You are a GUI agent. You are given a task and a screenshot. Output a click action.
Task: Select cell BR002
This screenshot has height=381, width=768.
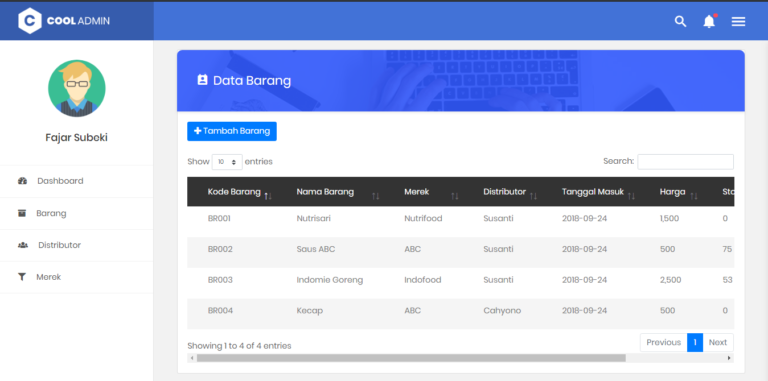(x=220, y=249)
